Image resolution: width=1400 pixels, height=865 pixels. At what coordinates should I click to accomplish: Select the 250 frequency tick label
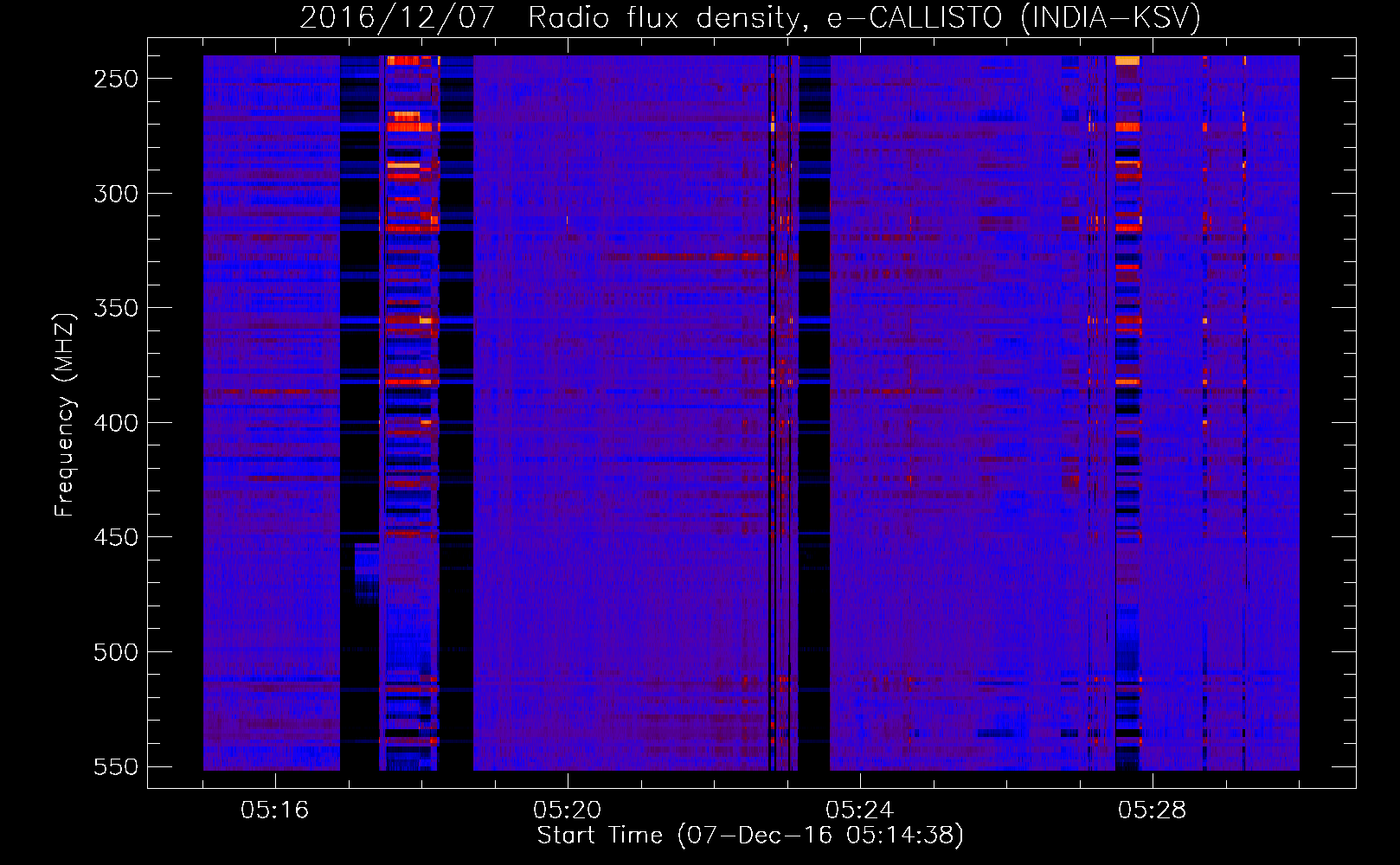(x=116, y=79)
